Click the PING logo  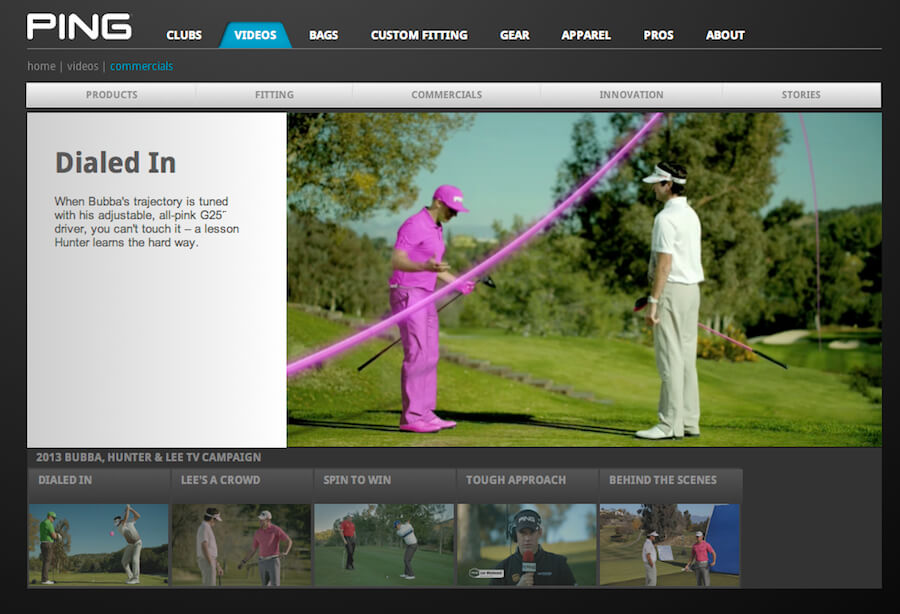tap(78, 27)
